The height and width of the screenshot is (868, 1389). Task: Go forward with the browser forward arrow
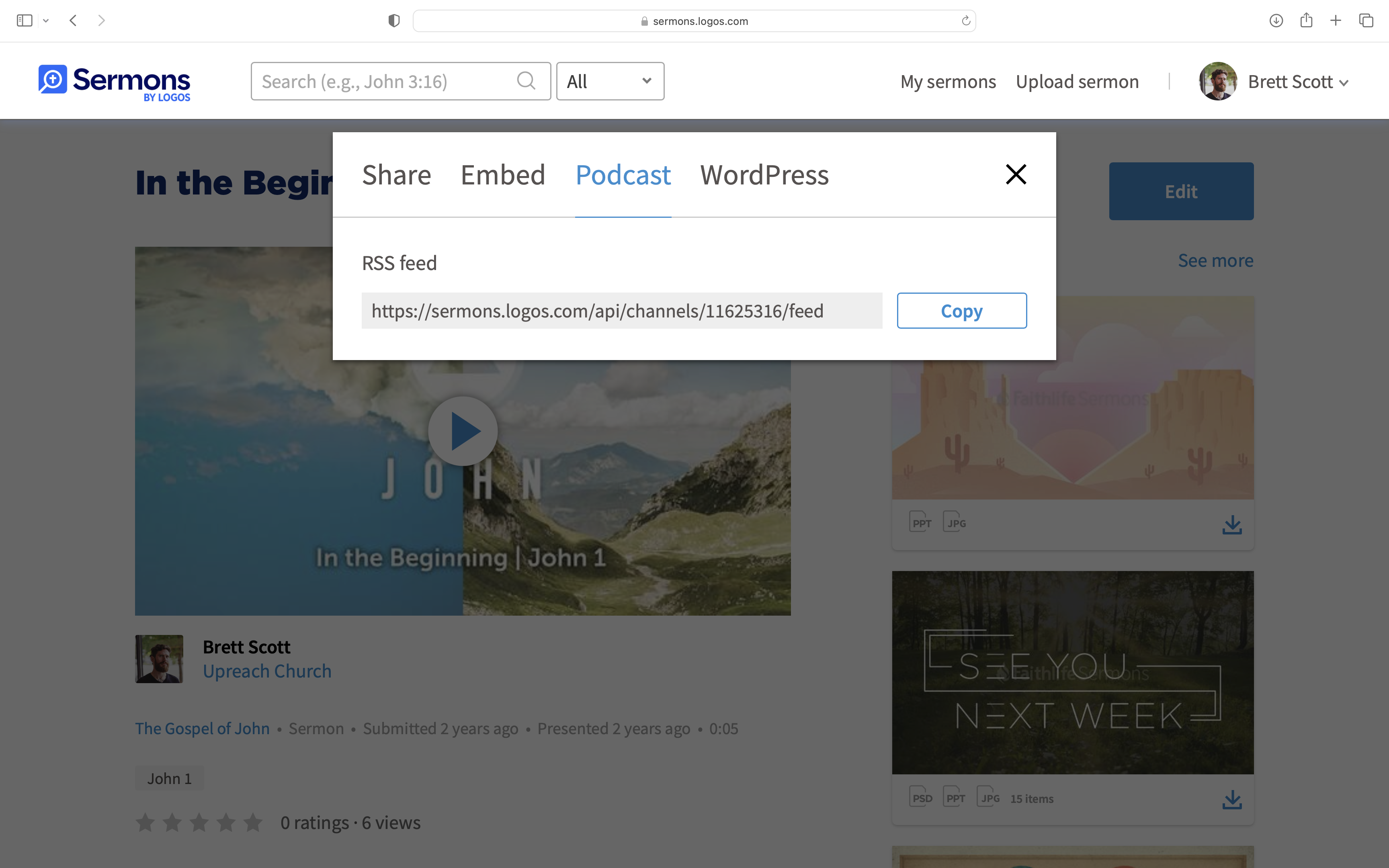tap(102, 20)
